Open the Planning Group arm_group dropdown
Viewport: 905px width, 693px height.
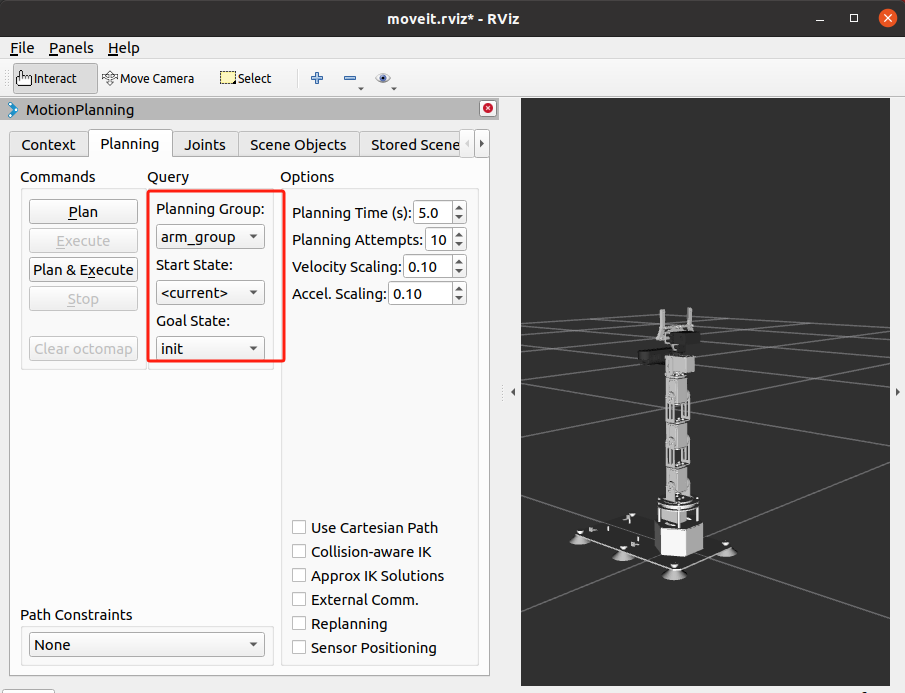click(x=210, y=237)
